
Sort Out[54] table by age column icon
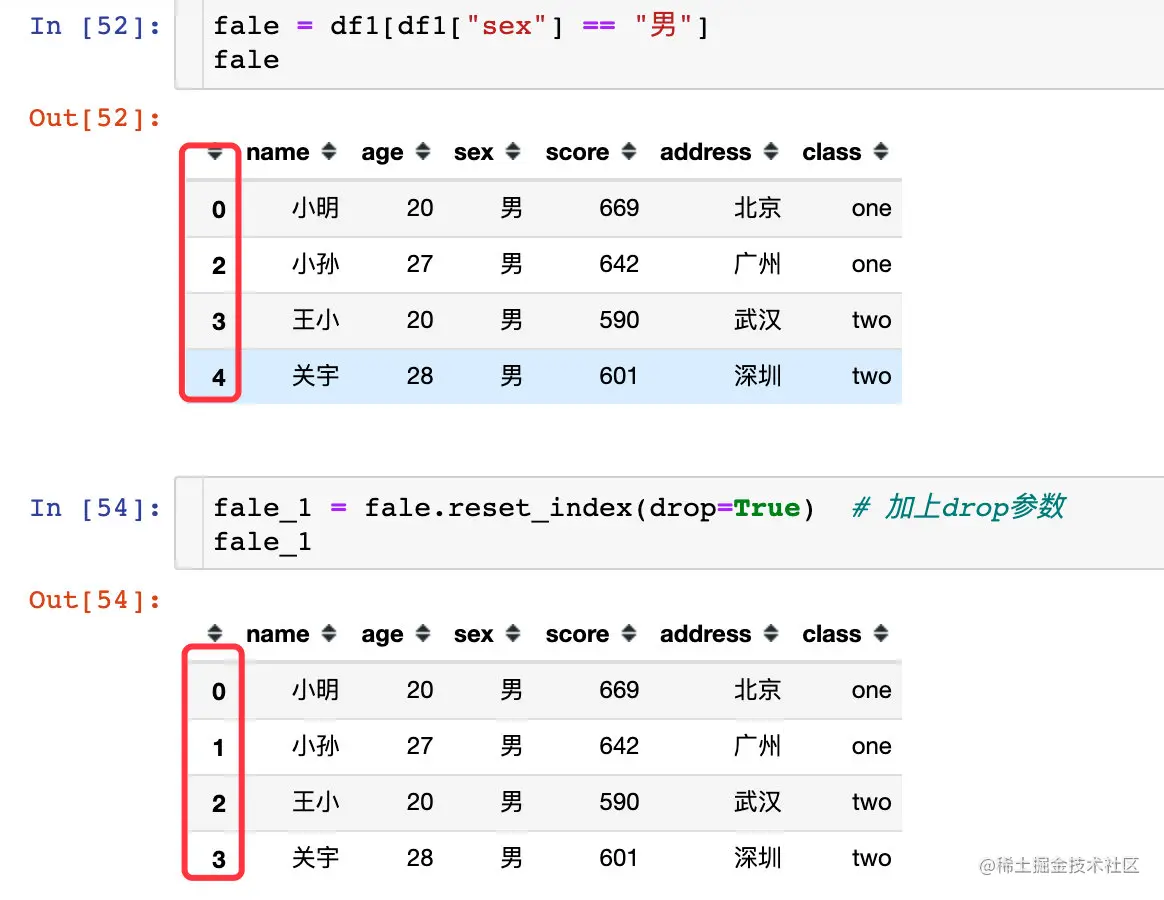click(423, 633)
